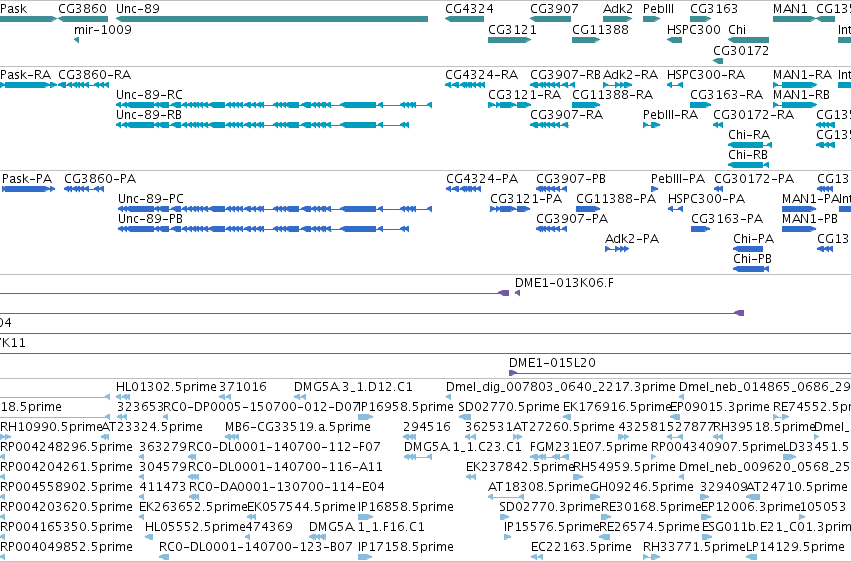The width and height of the screenshot is (851, 562).
Task: Select EST SD02770.3prime label
Action: 550,507
